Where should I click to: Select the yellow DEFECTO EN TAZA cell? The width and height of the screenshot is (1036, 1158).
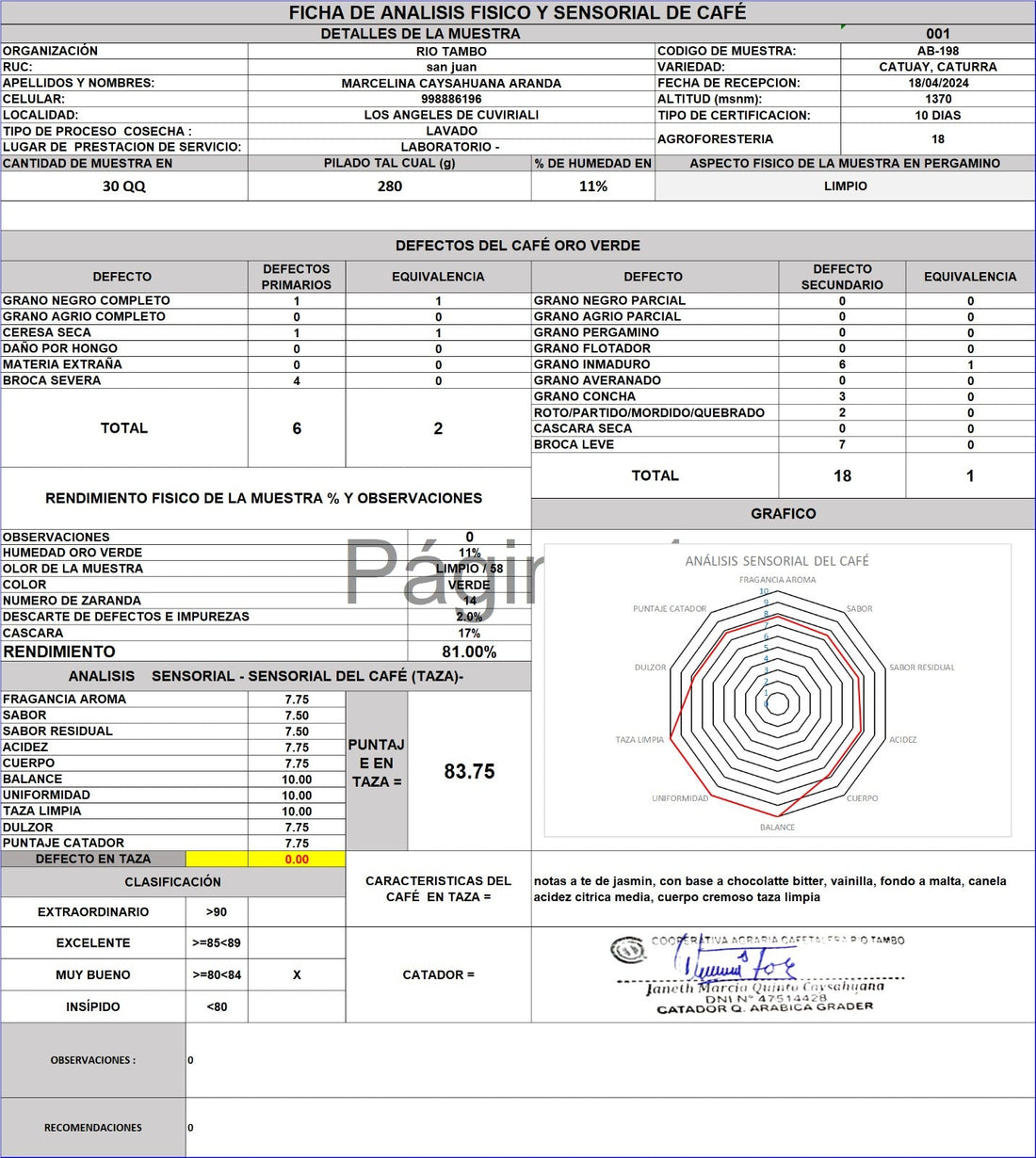click(217, 859)
